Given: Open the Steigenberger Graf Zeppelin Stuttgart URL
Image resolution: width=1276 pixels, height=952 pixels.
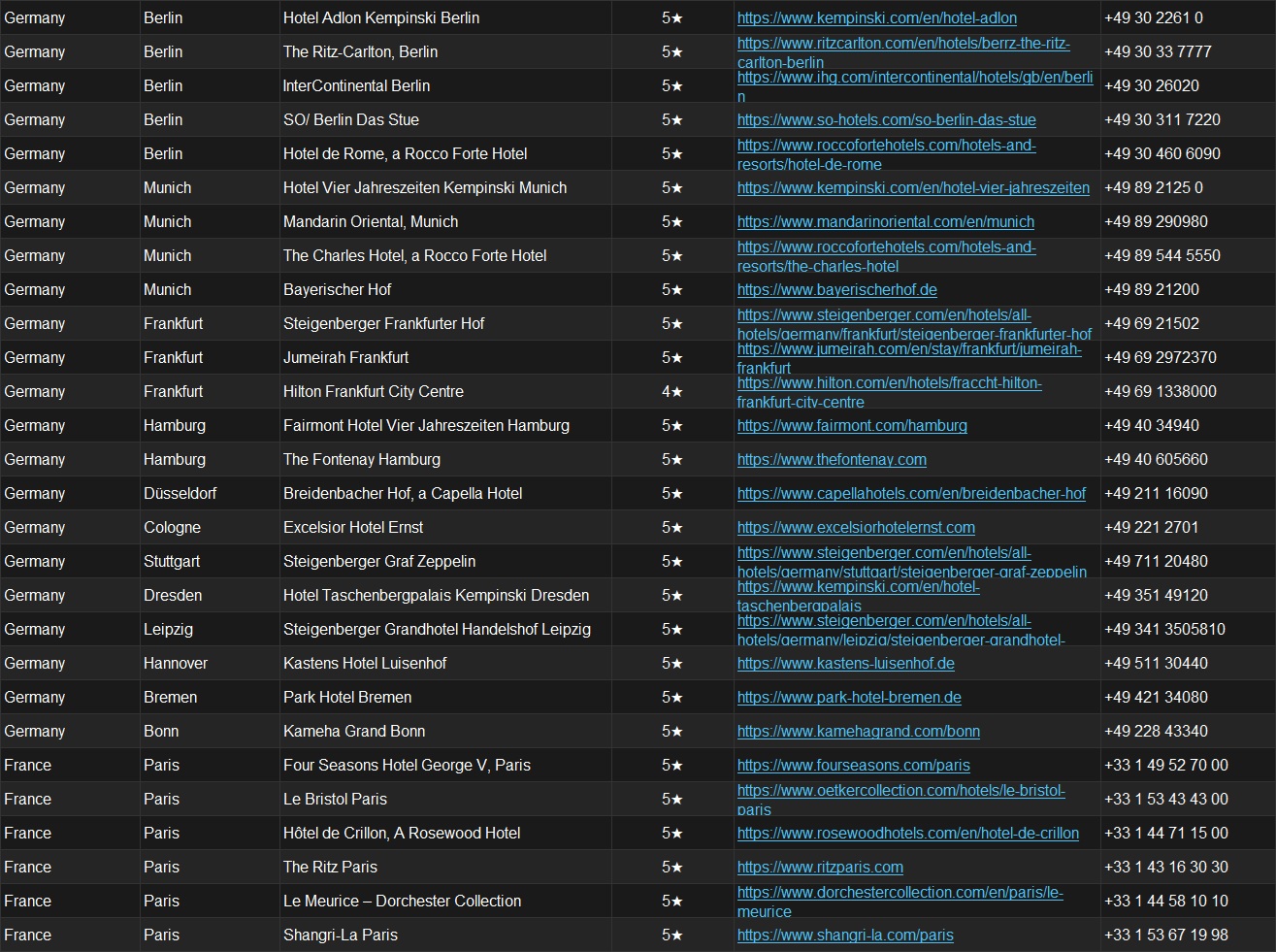Looking at the screenshot, I should point(912,562).
